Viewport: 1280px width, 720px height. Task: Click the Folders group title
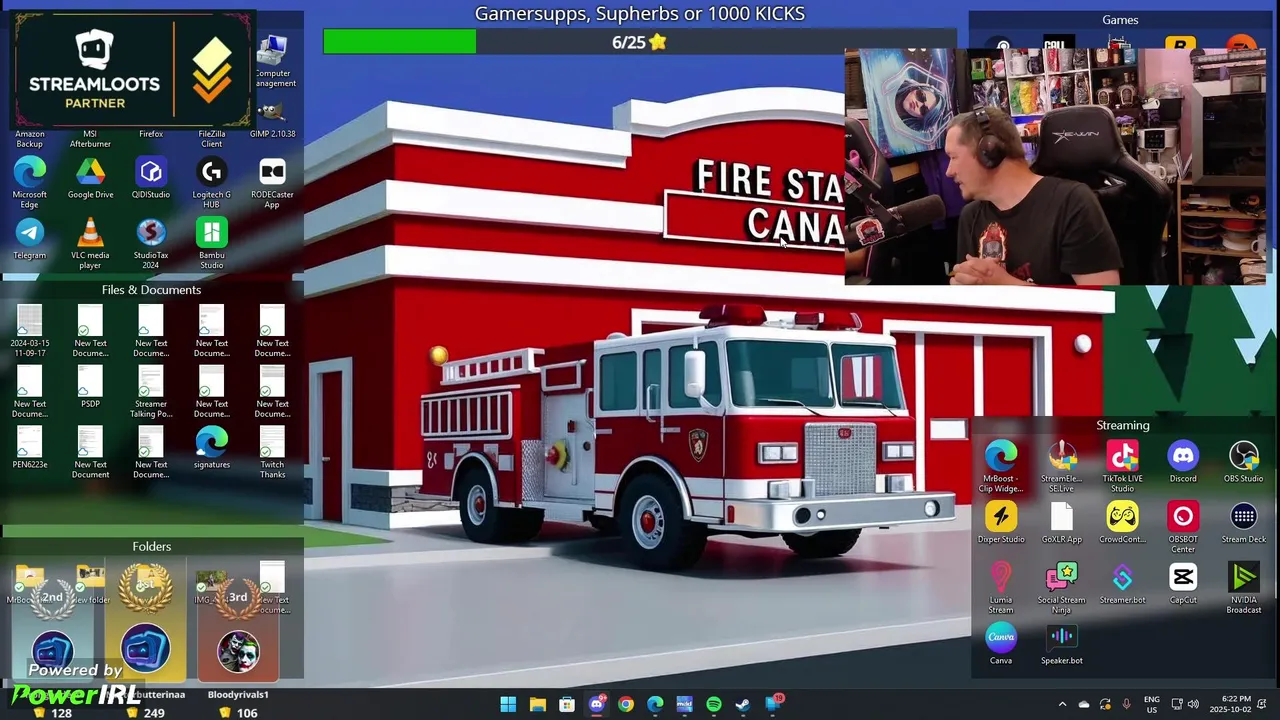point(152,547)
